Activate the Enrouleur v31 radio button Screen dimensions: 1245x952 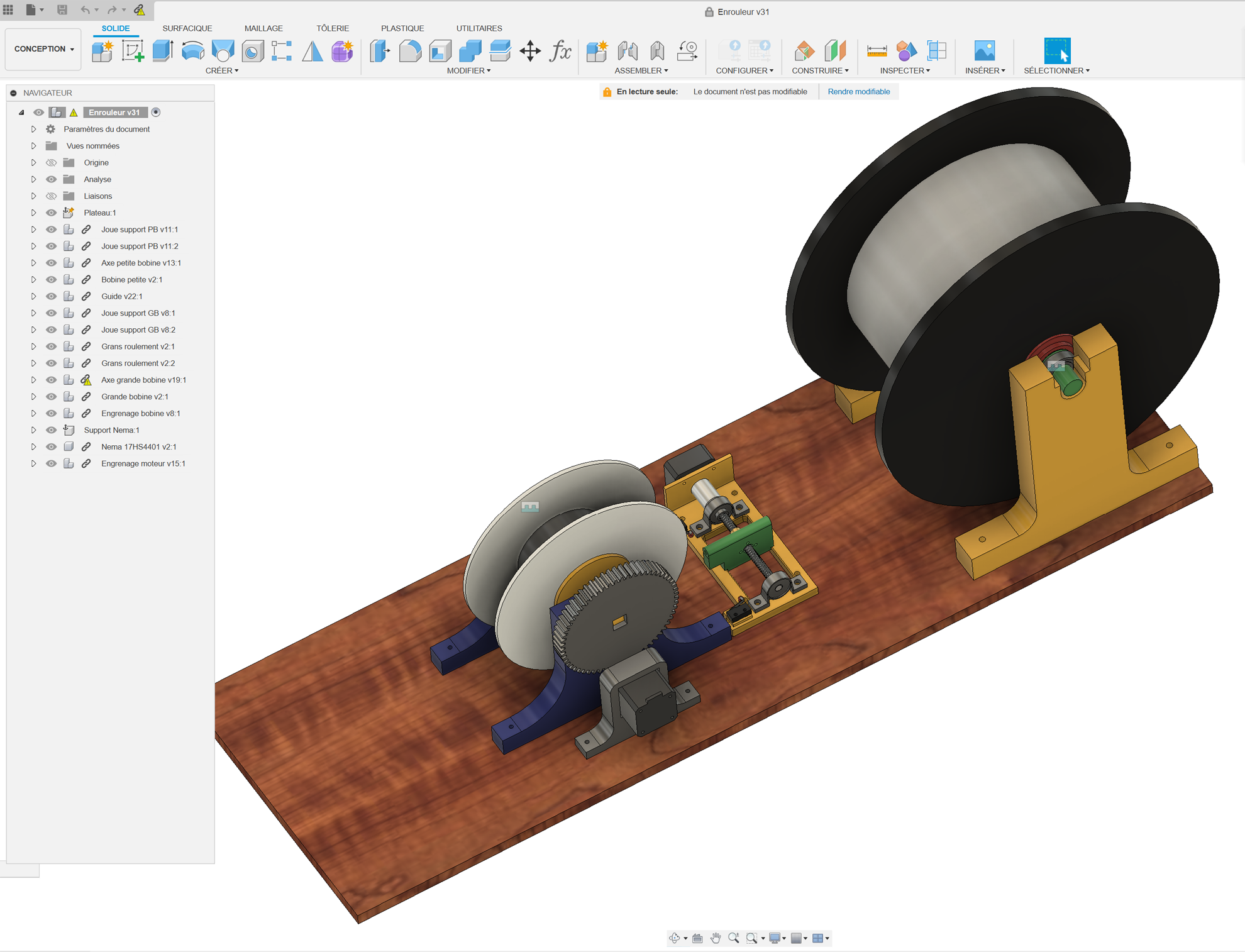pos(156,113)
